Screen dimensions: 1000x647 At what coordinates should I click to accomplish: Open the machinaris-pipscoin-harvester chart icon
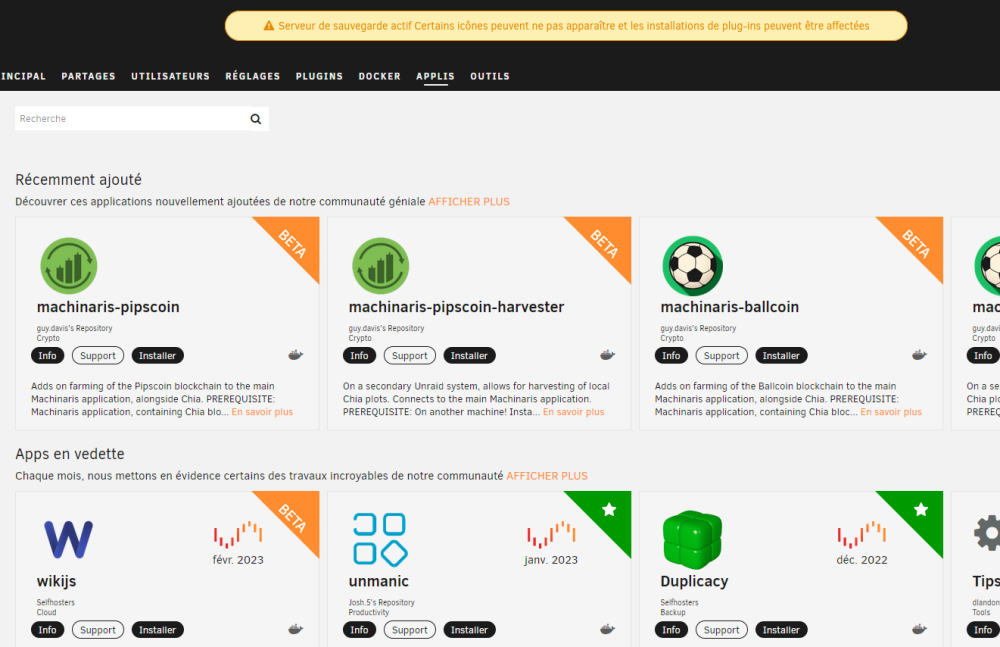381,266
